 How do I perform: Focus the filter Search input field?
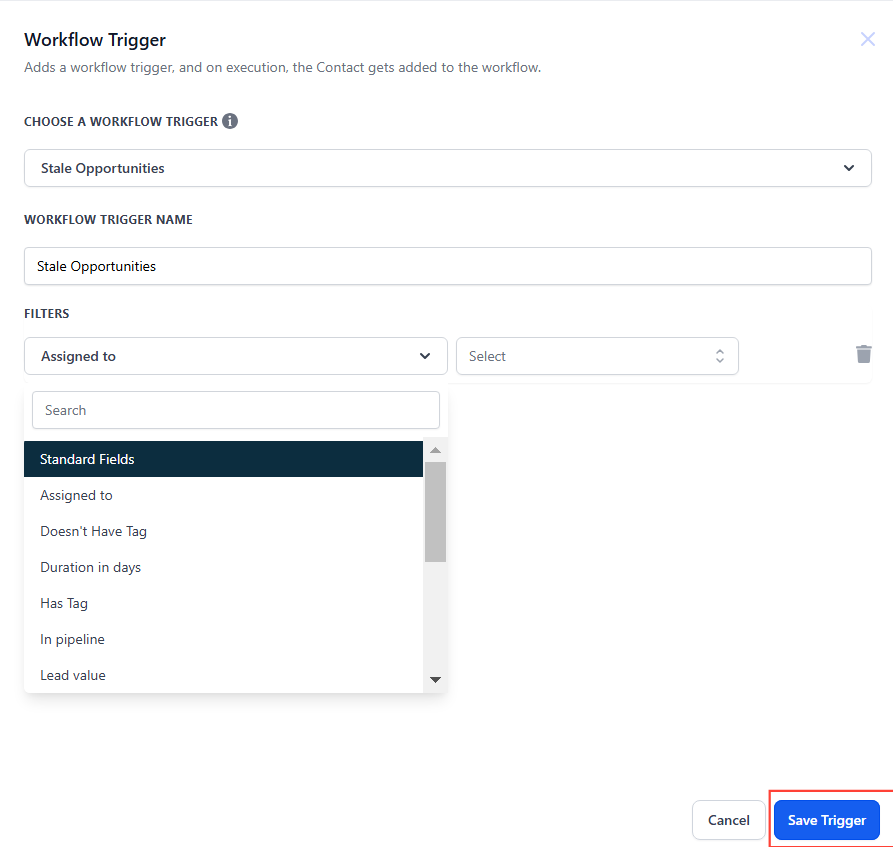(x=235, y=410)
